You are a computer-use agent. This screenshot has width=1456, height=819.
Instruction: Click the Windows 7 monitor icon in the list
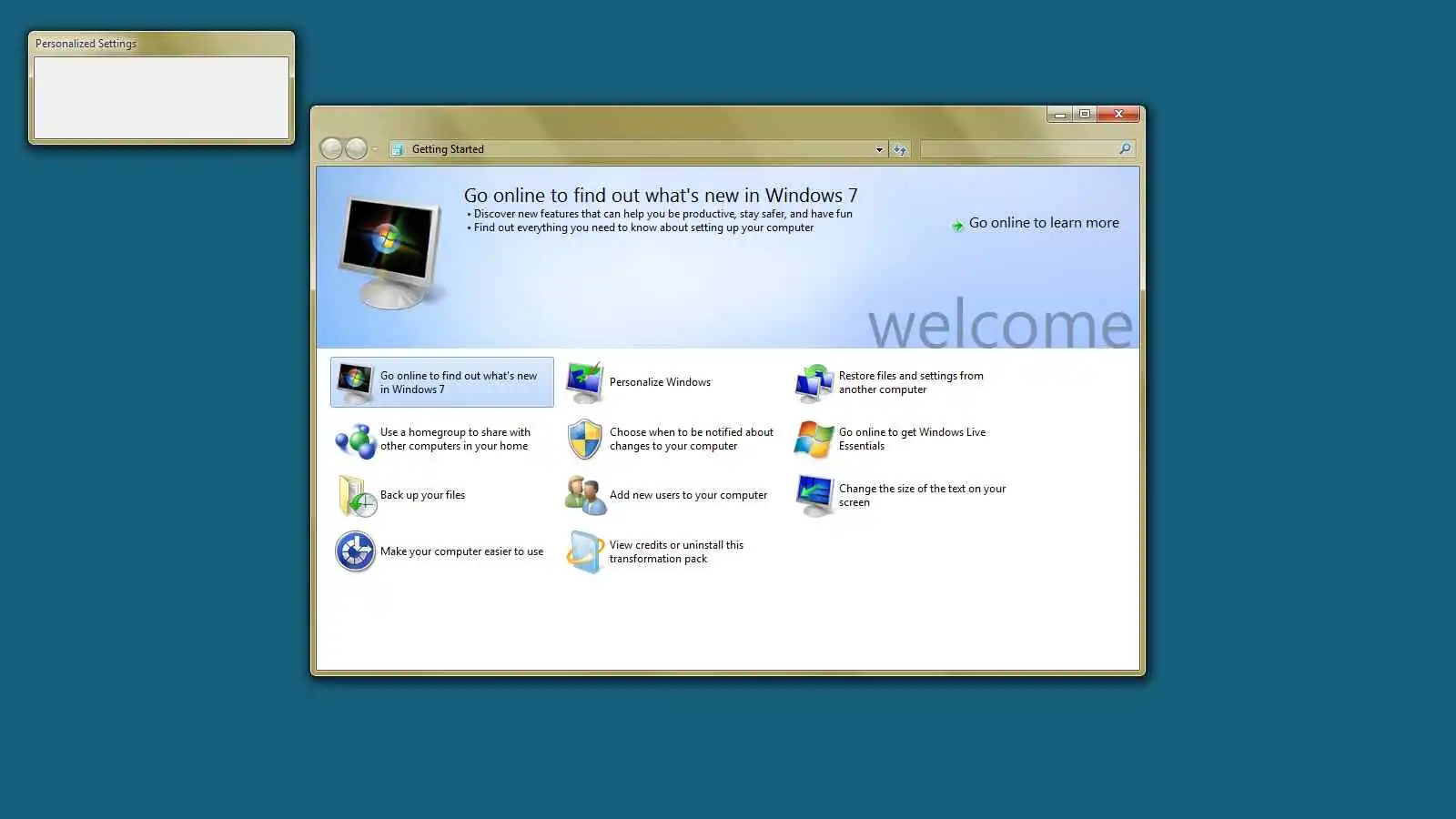pos(354,382)
